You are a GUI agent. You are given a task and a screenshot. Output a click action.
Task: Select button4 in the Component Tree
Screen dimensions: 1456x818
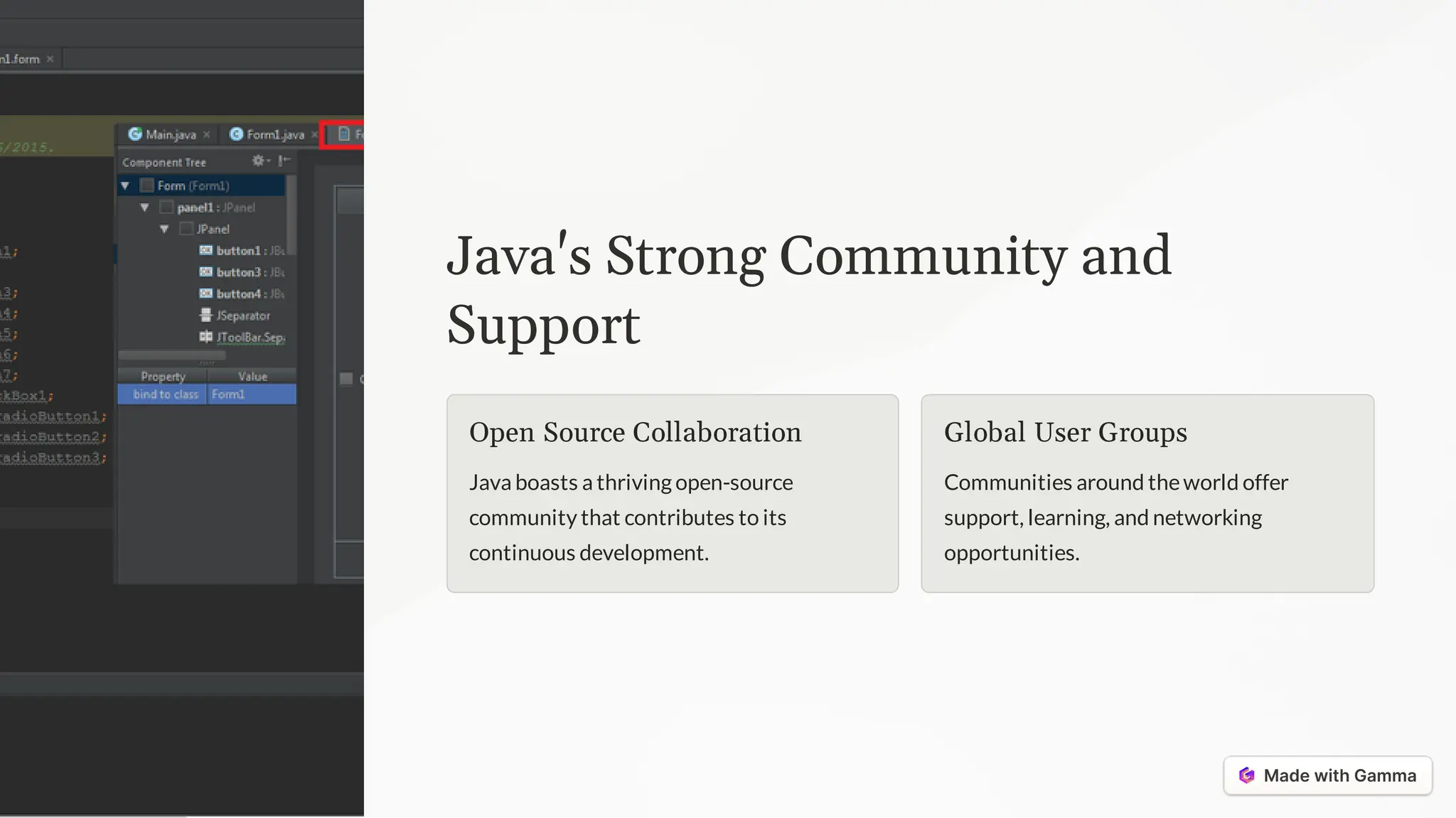[202, 294]
